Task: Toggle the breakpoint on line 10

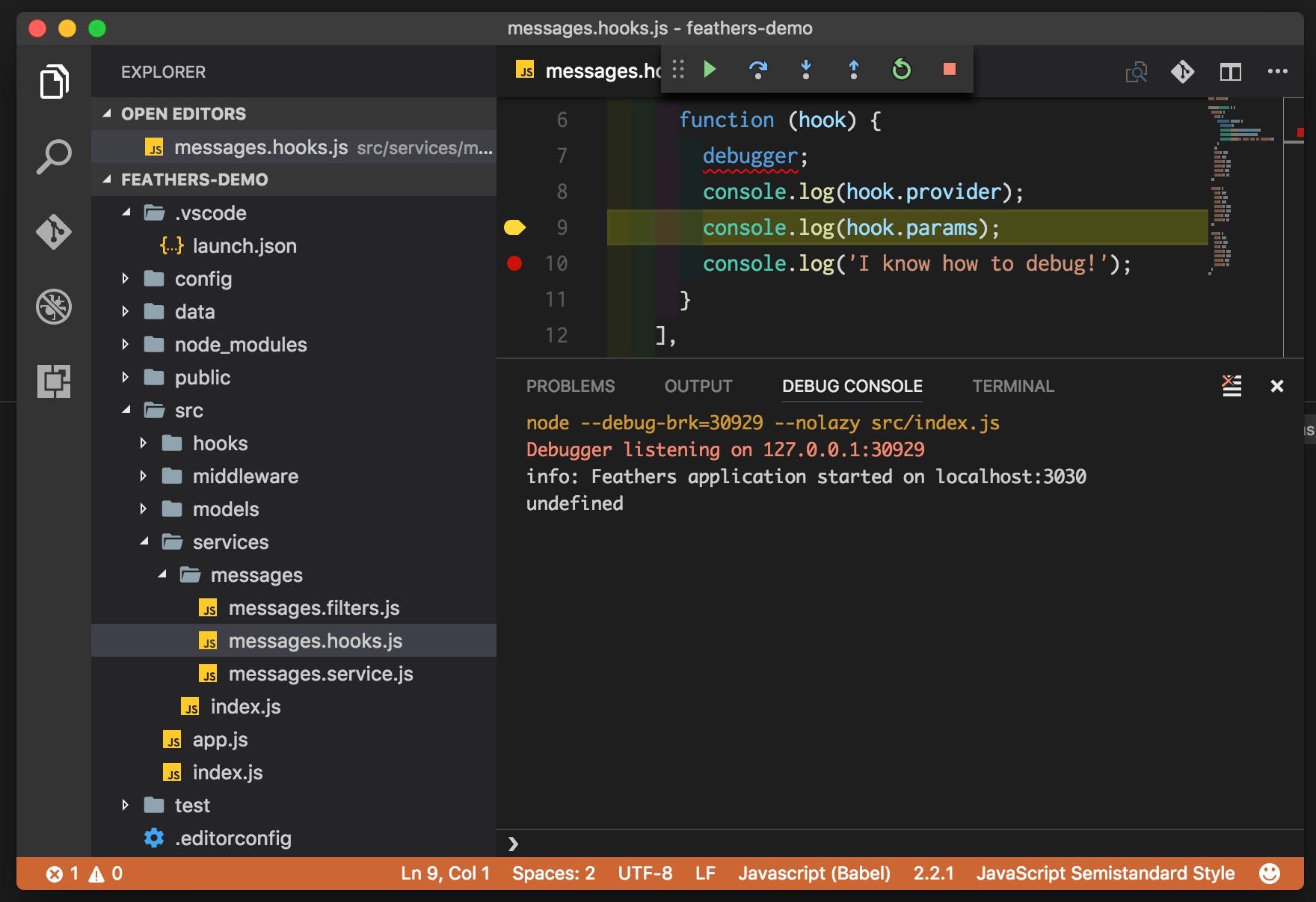Action: click(x=514, y=263)
